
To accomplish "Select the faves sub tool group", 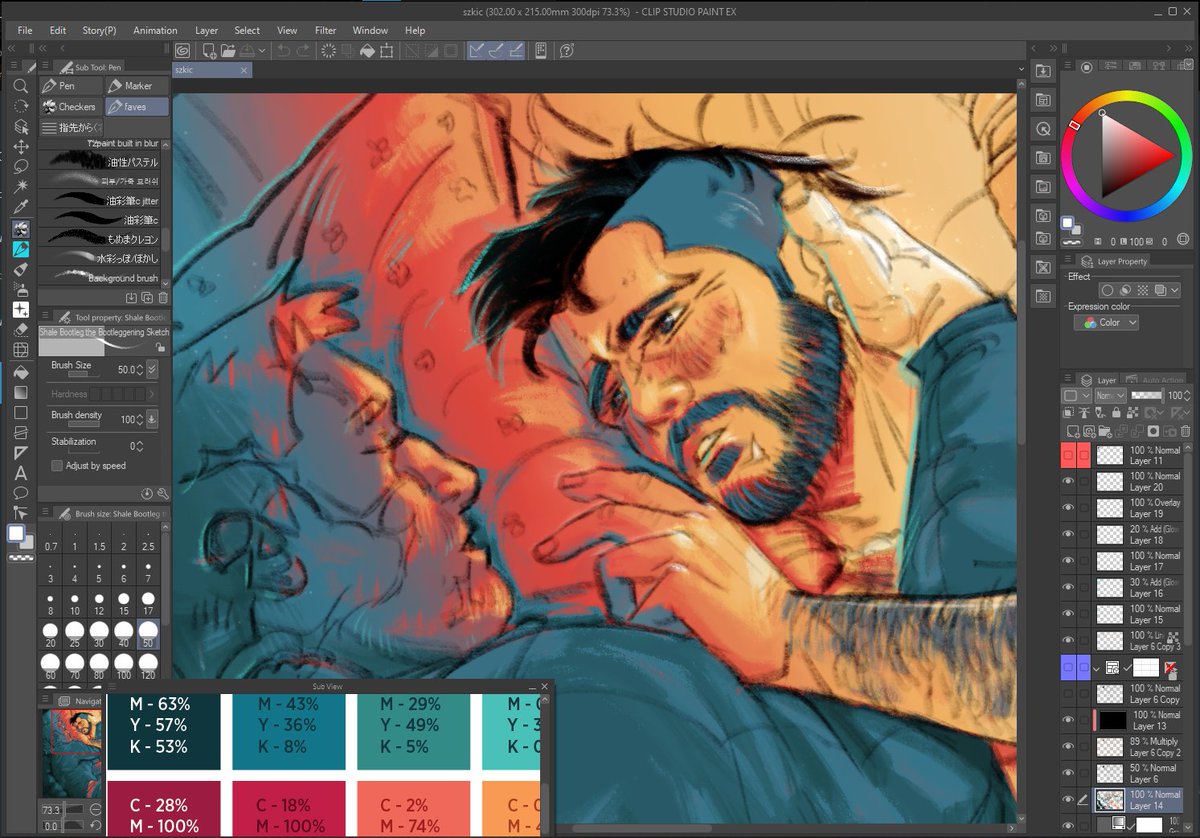I will coord(137,107).
